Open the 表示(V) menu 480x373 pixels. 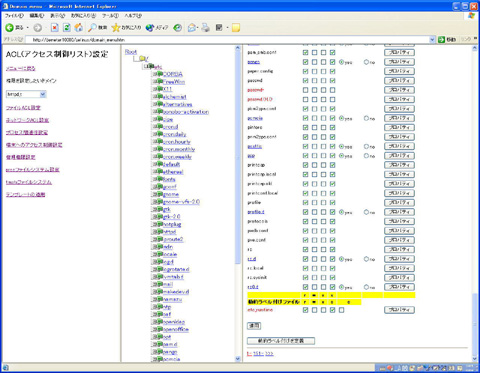pos(57,16)
